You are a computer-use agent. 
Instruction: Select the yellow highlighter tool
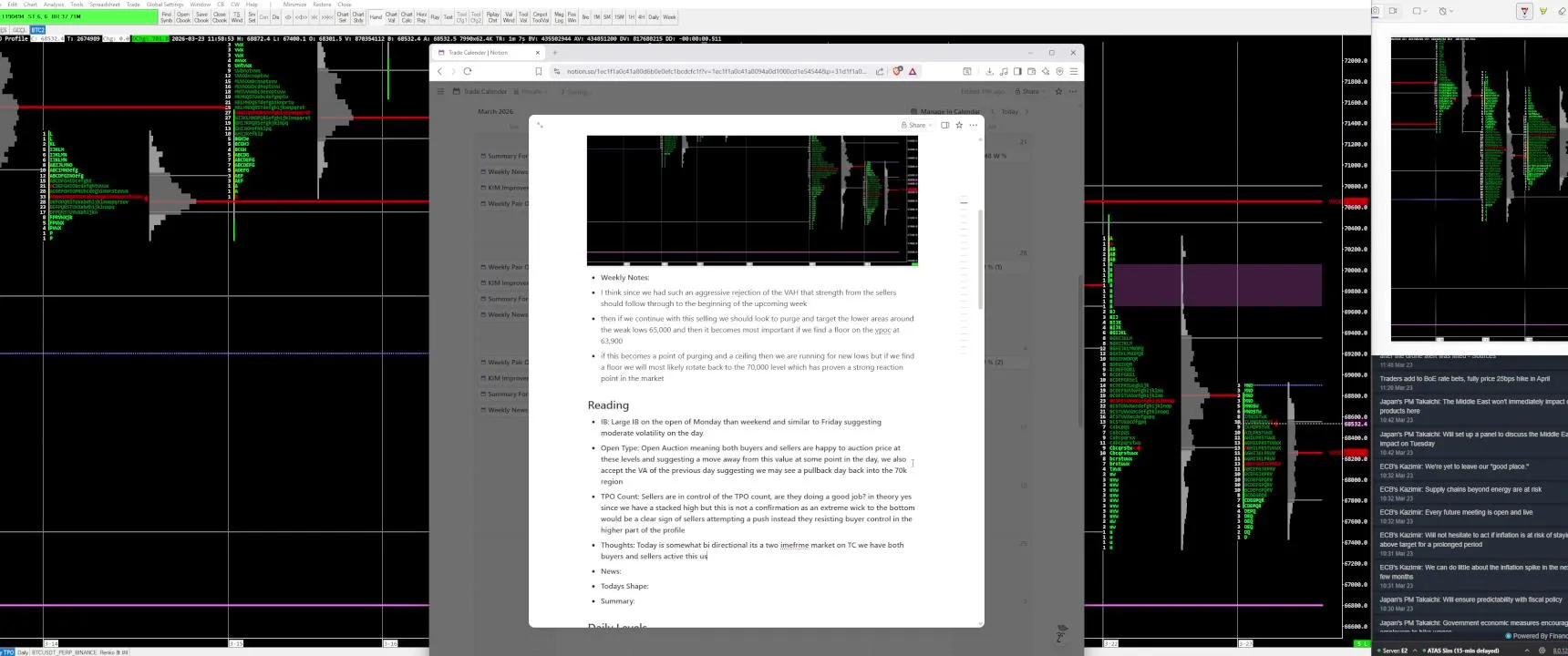click(x=1543, y=11)
